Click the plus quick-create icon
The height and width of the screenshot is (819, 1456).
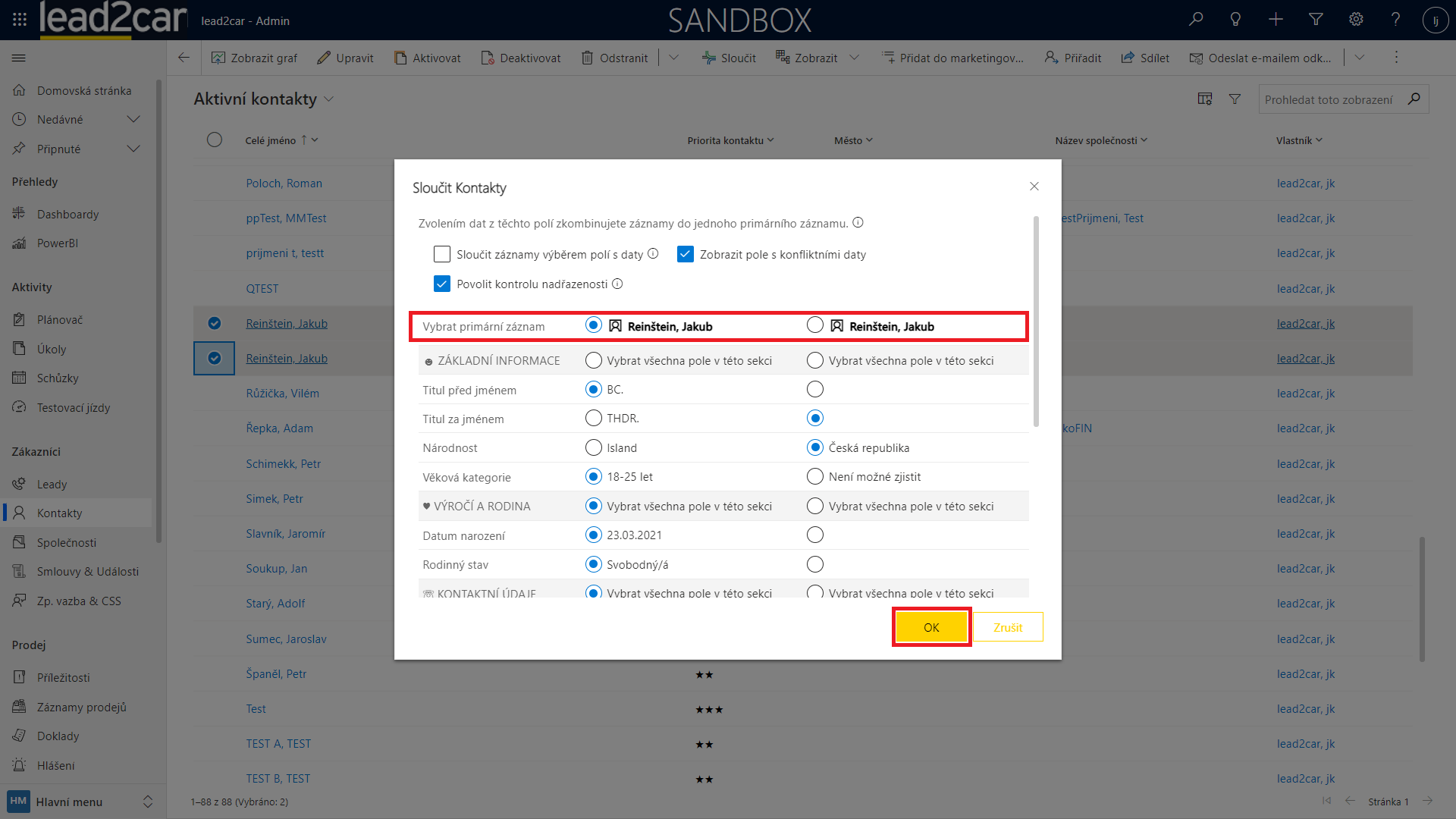(x=1276, y=20)
